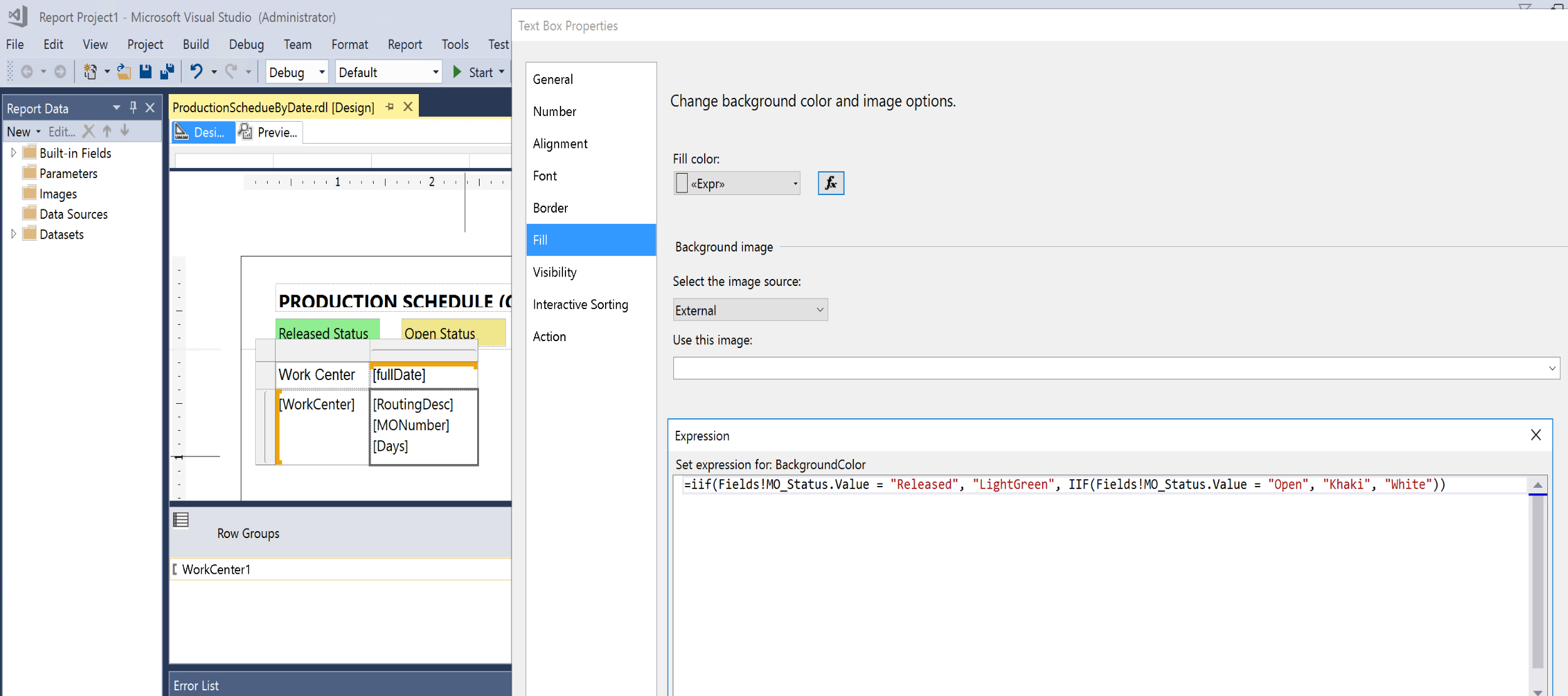1568x696 pixels.
Task: Delete selected item in Report Data toolbar
Action: click(89, 131)
